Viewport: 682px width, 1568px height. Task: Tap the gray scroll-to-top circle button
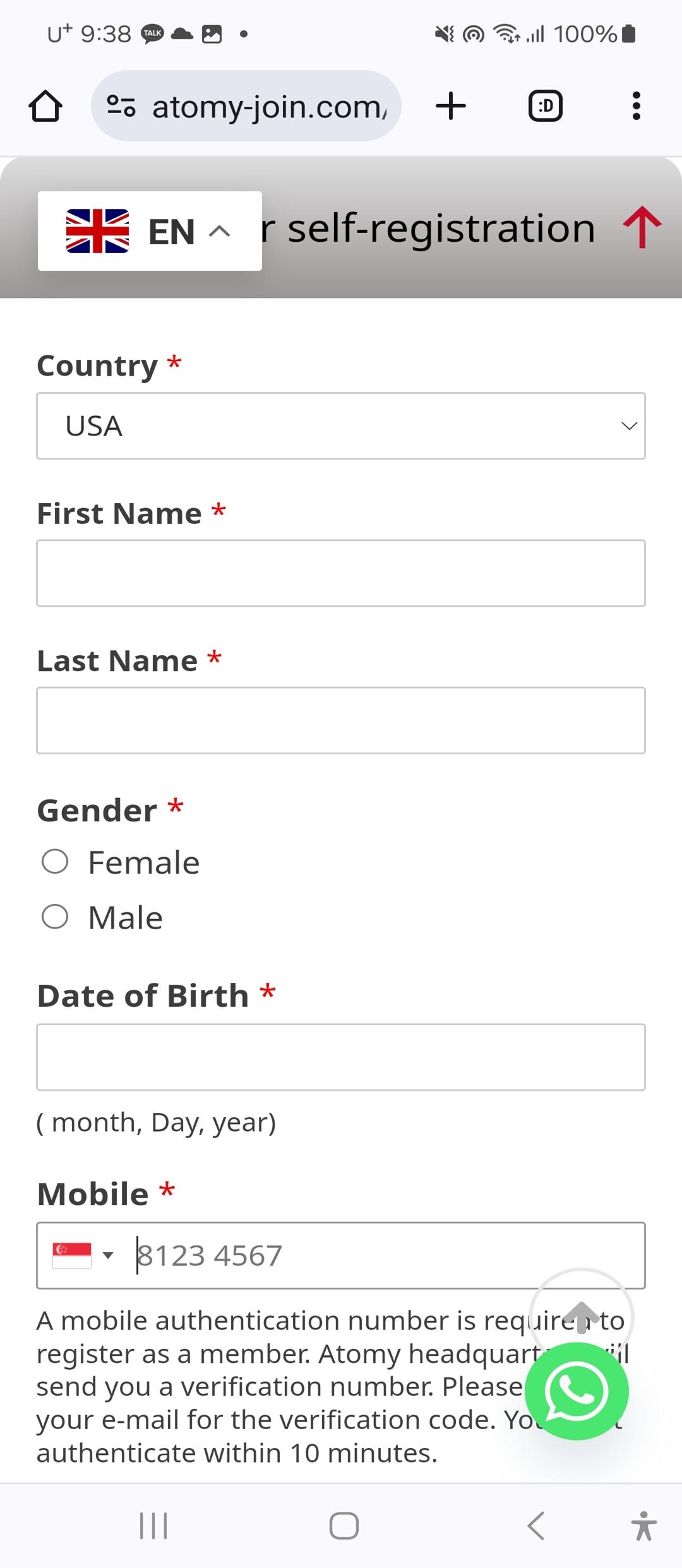[581, 1318]
